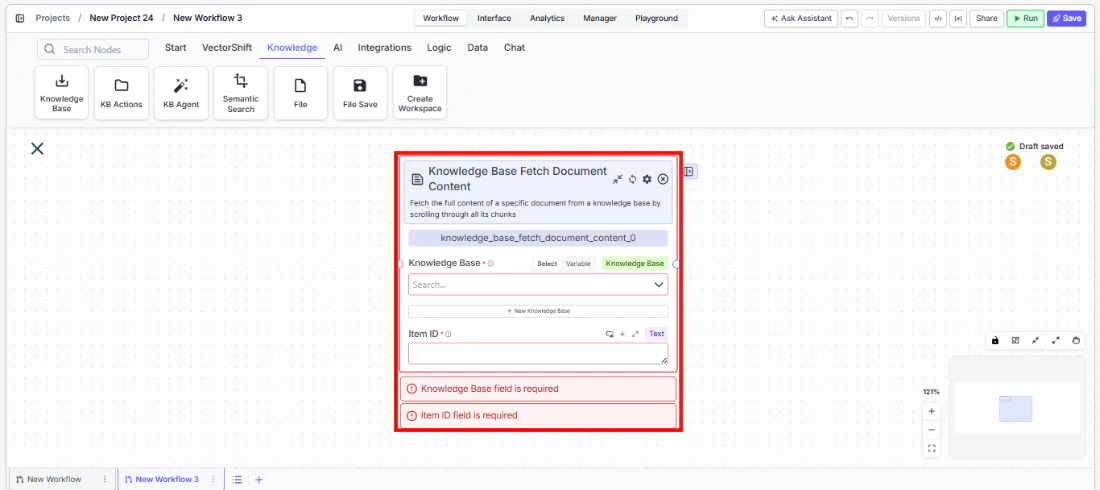Open the workflow list icon

tap(238, 479)
